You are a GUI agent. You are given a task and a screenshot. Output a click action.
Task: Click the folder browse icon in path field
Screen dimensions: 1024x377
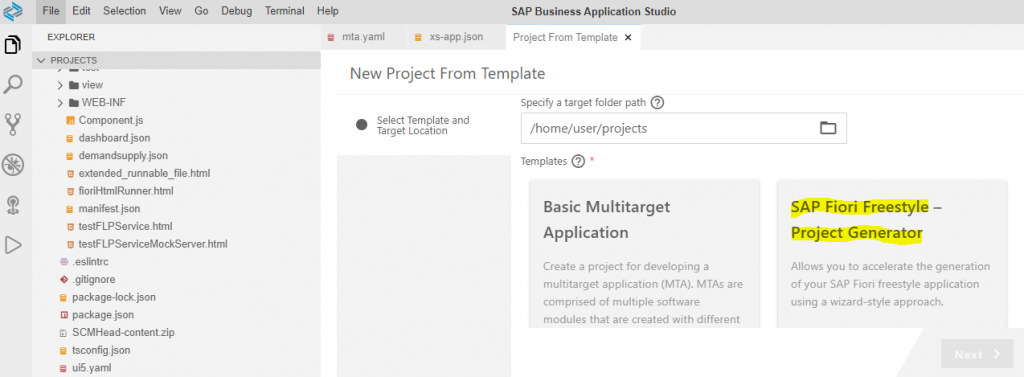pos(828,128)
